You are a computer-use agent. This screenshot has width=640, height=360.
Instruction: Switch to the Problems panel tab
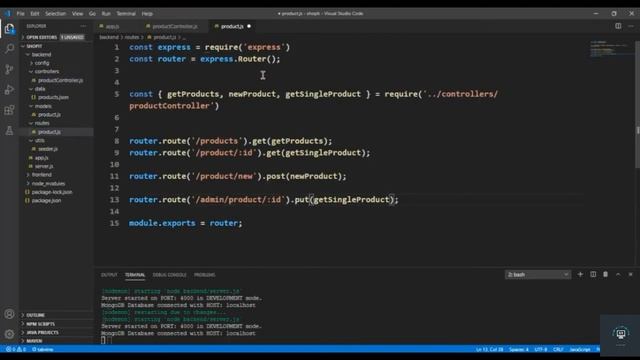[204, 275]
